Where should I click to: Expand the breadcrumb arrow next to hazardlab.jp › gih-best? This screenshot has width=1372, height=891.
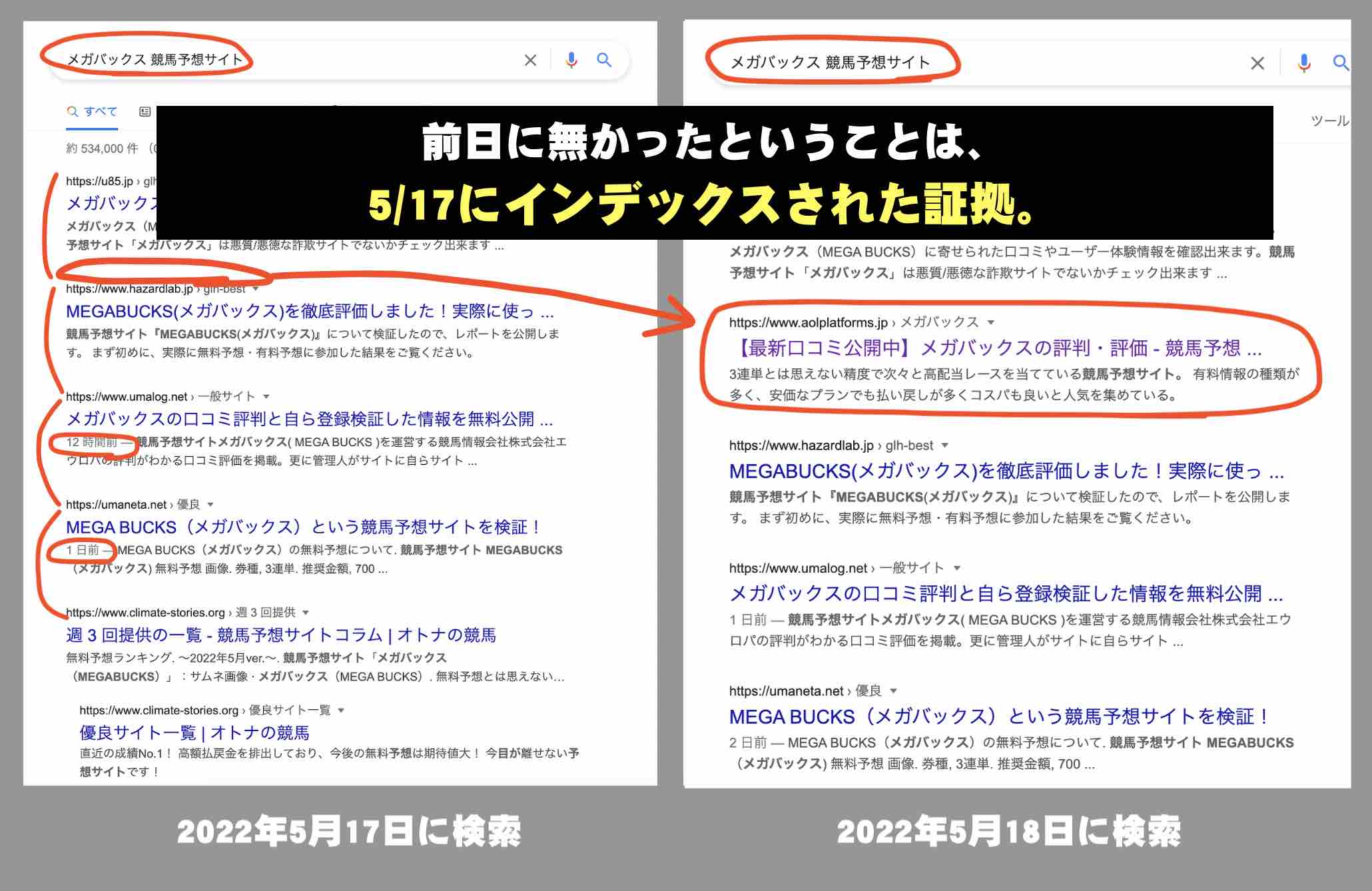point(255,288)
